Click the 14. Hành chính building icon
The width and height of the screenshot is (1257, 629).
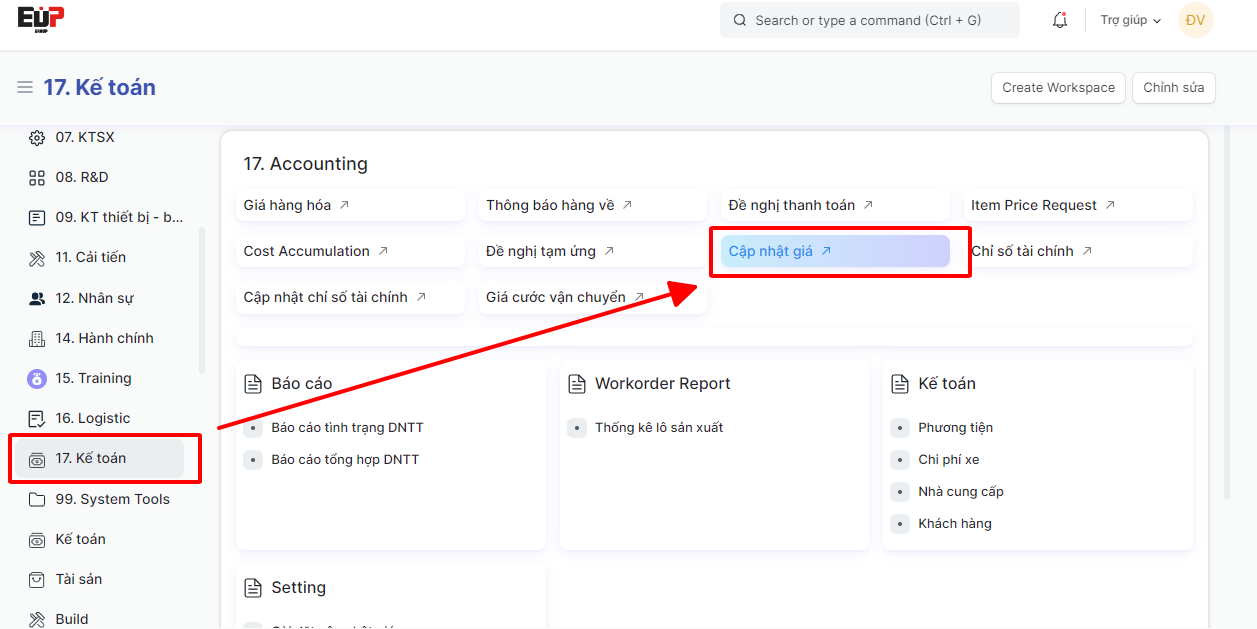pyautogui.click(x=37, y=339)
